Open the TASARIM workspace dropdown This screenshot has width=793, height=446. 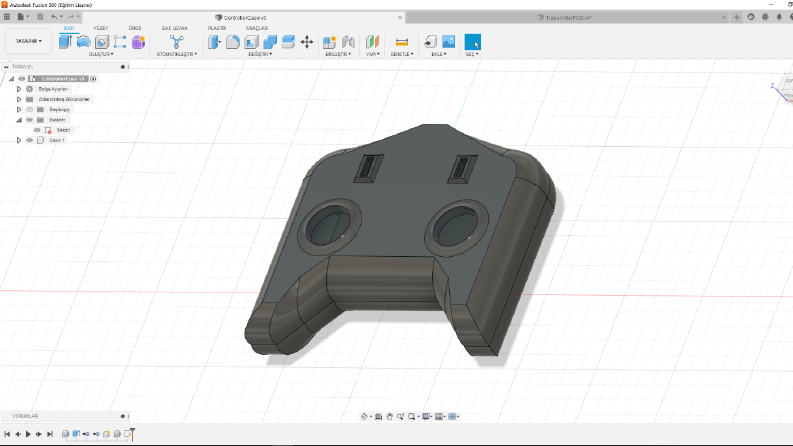(28, 41)
